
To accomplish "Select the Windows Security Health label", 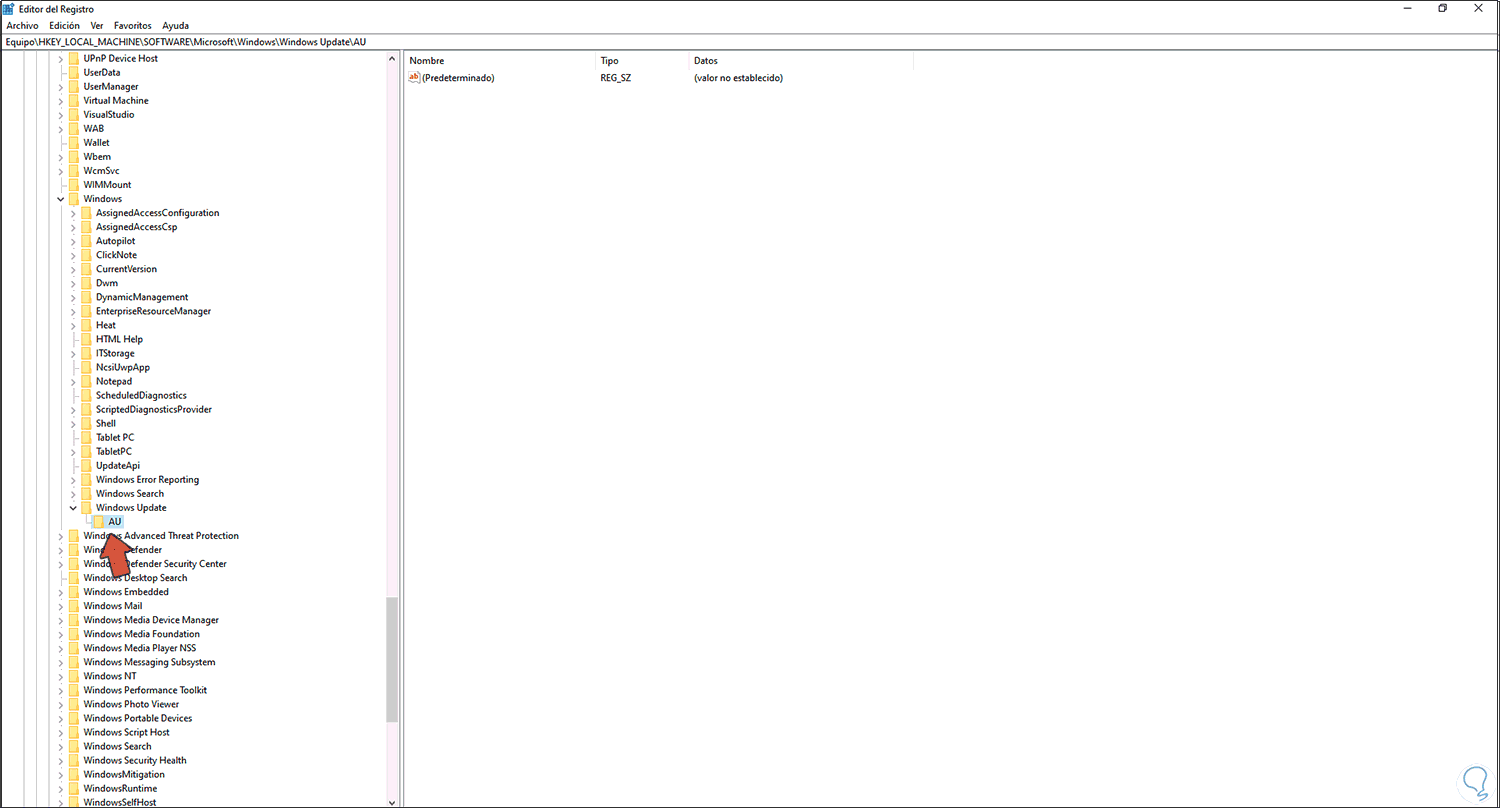I will (x=135, y=759).
